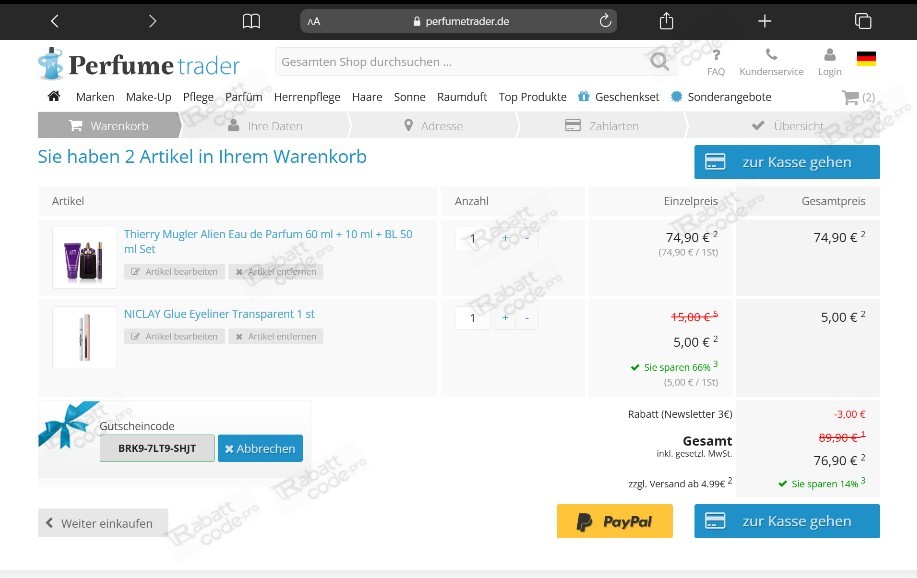
Task: Click the Thierry Mugler product thumbnail
Action: click(84, 257)
